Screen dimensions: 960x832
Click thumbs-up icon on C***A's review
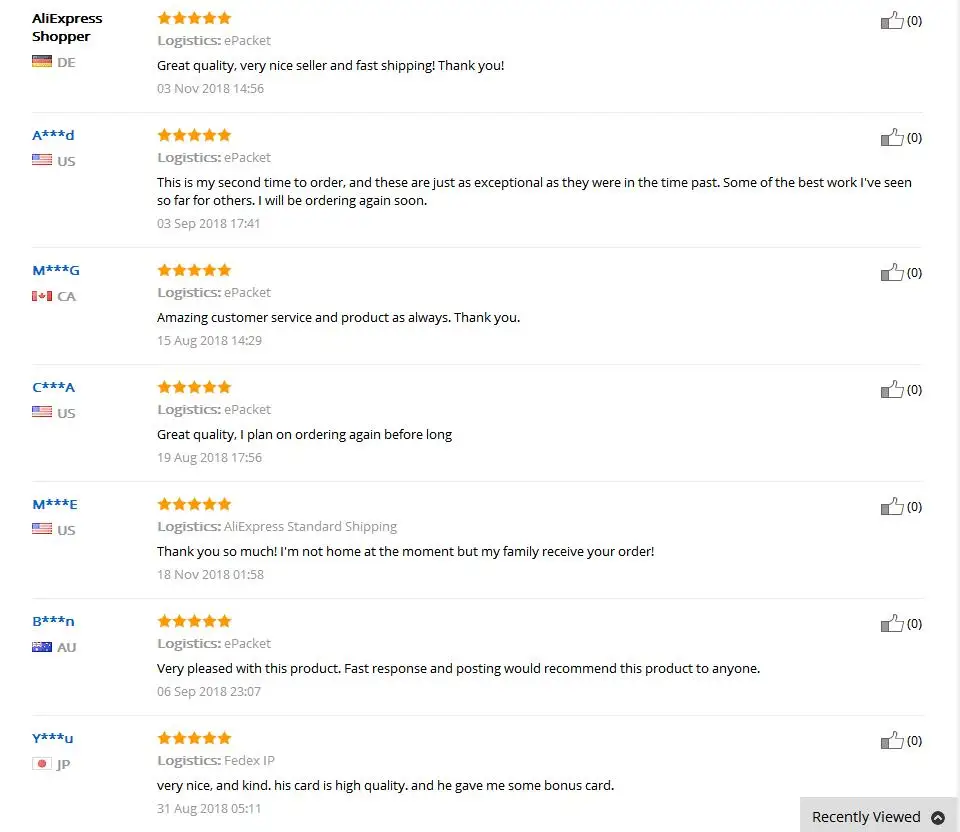[x=892, y=389]
